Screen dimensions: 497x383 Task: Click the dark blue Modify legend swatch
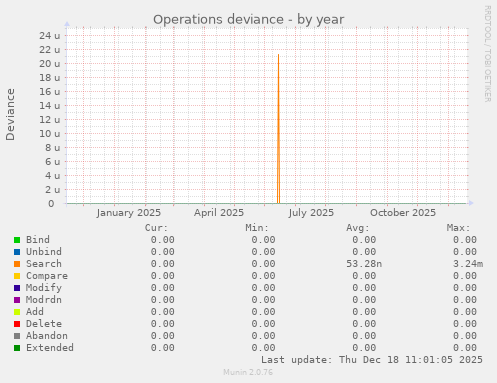point(17,288)
